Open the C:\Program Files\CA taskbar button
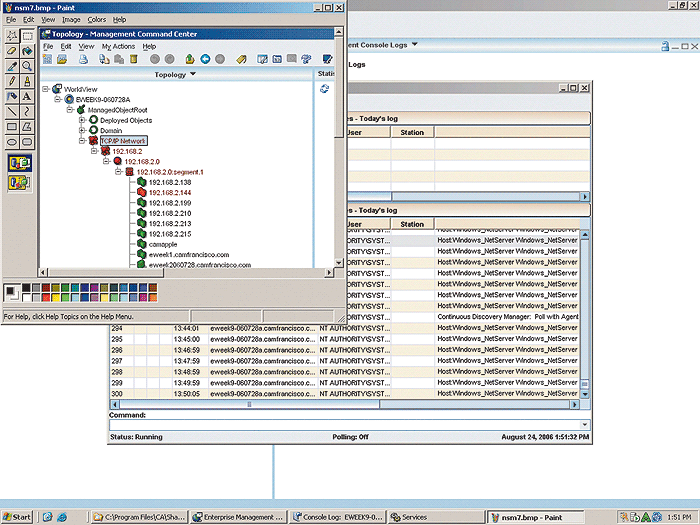 click(139, 517)
